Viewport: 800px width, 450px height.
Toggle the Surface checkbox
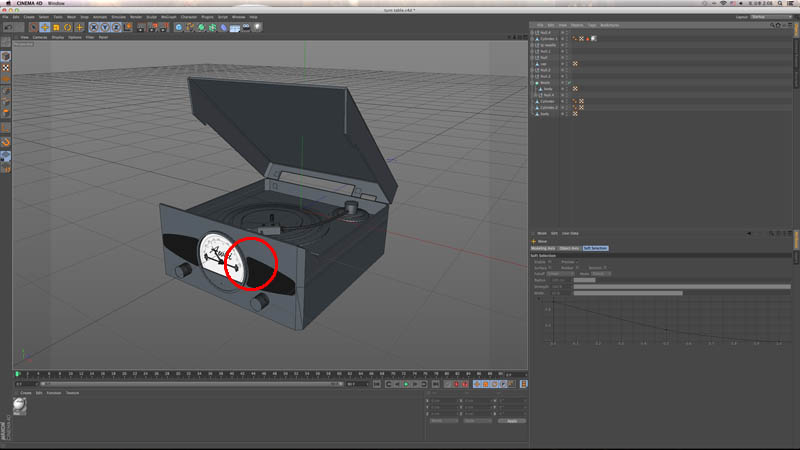coord(549,268)
